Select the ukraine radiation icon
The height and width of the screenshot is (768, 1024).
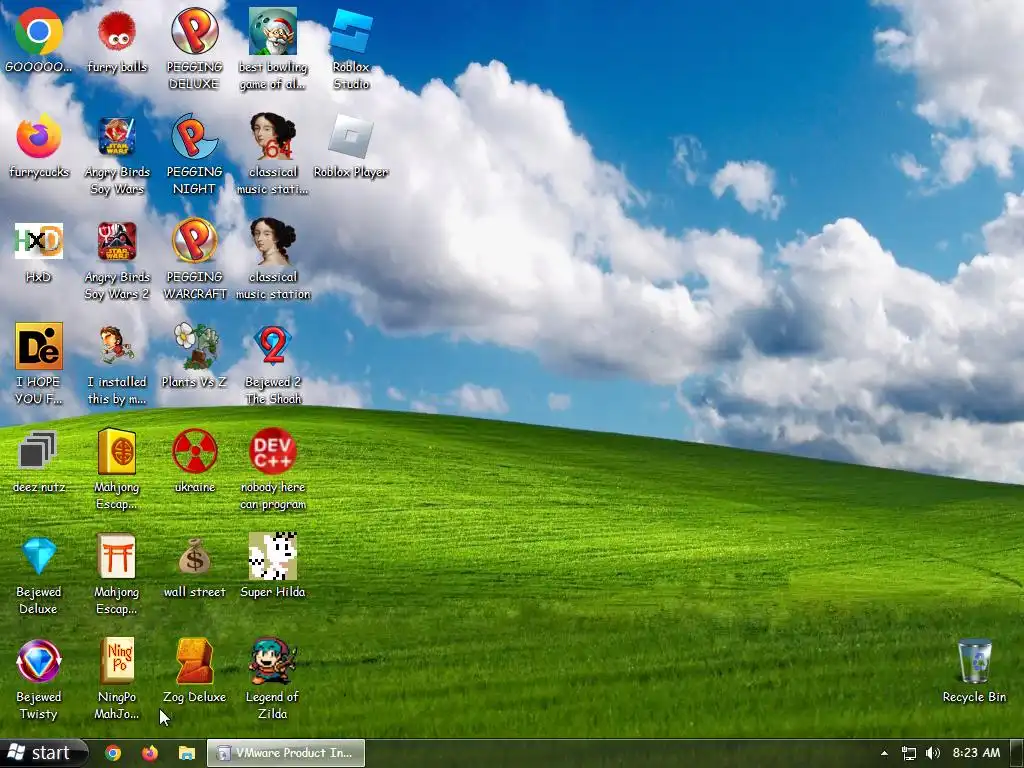(x=195, y=451)
